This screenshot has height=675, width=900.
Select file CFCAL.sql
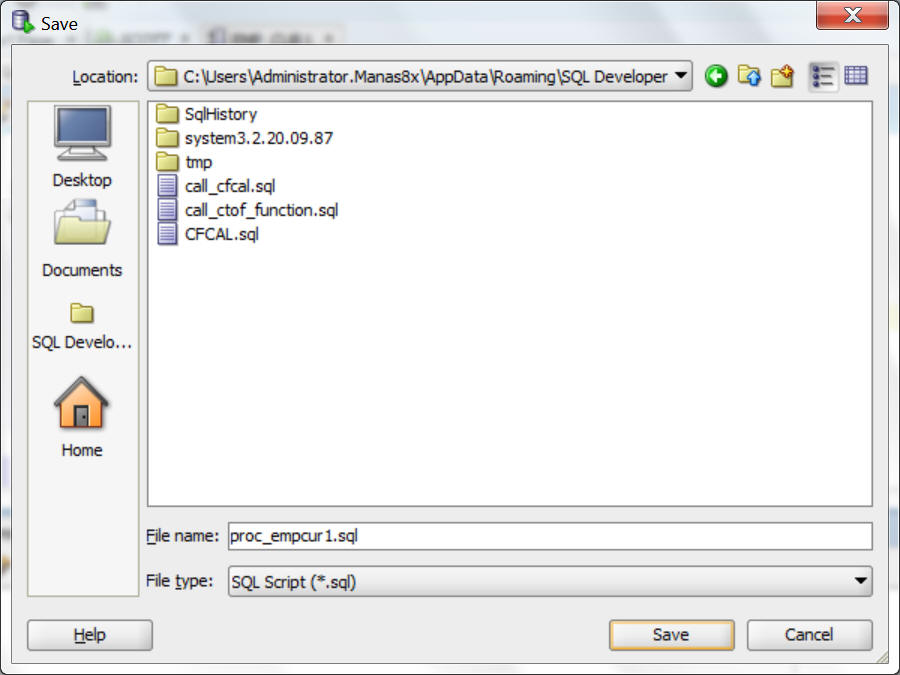[208, 235]
